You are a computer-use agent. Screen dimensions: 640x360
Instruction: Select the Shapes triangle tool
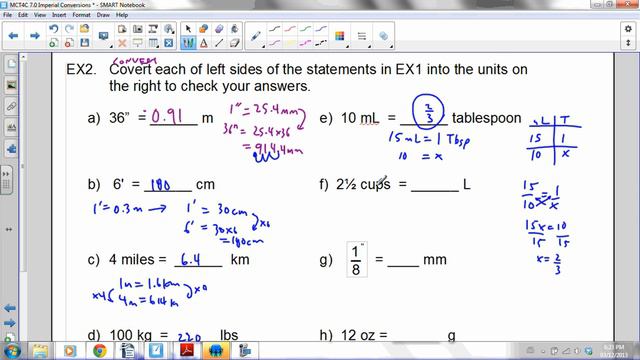click(x=203, y=42)
